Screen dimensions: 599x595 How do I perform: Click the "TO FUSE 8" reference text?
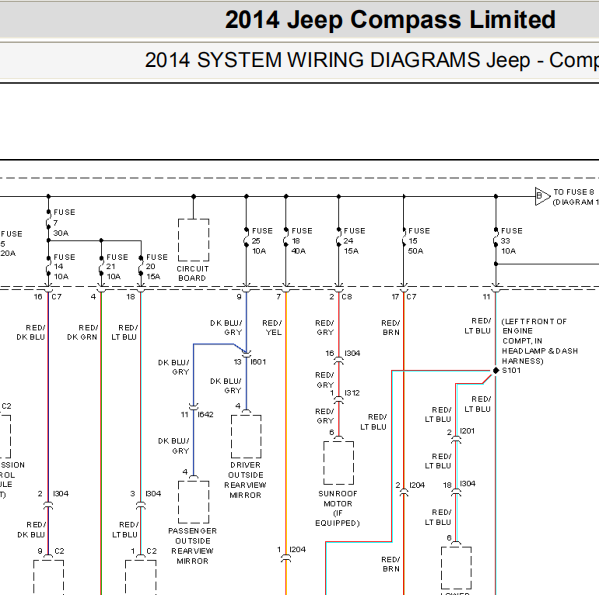coord(574,192)
